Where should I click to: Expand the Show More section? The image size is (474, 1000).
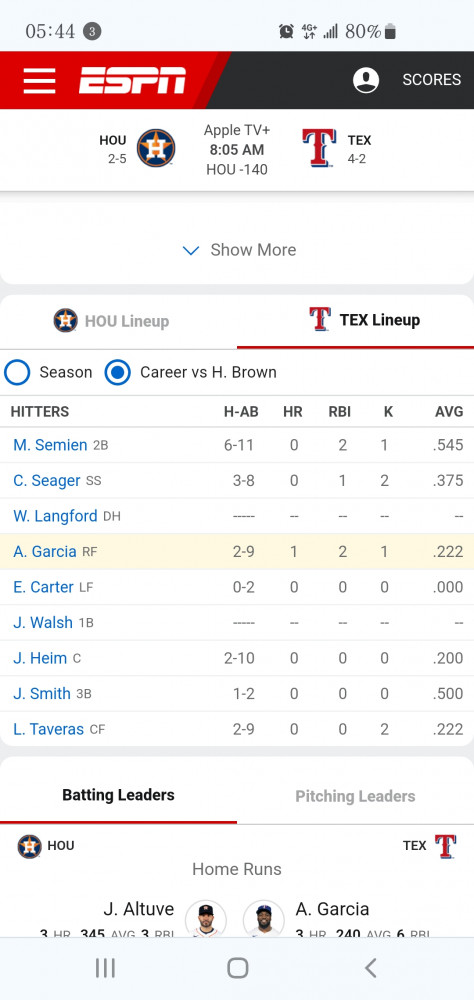click(x=239, y=250)
